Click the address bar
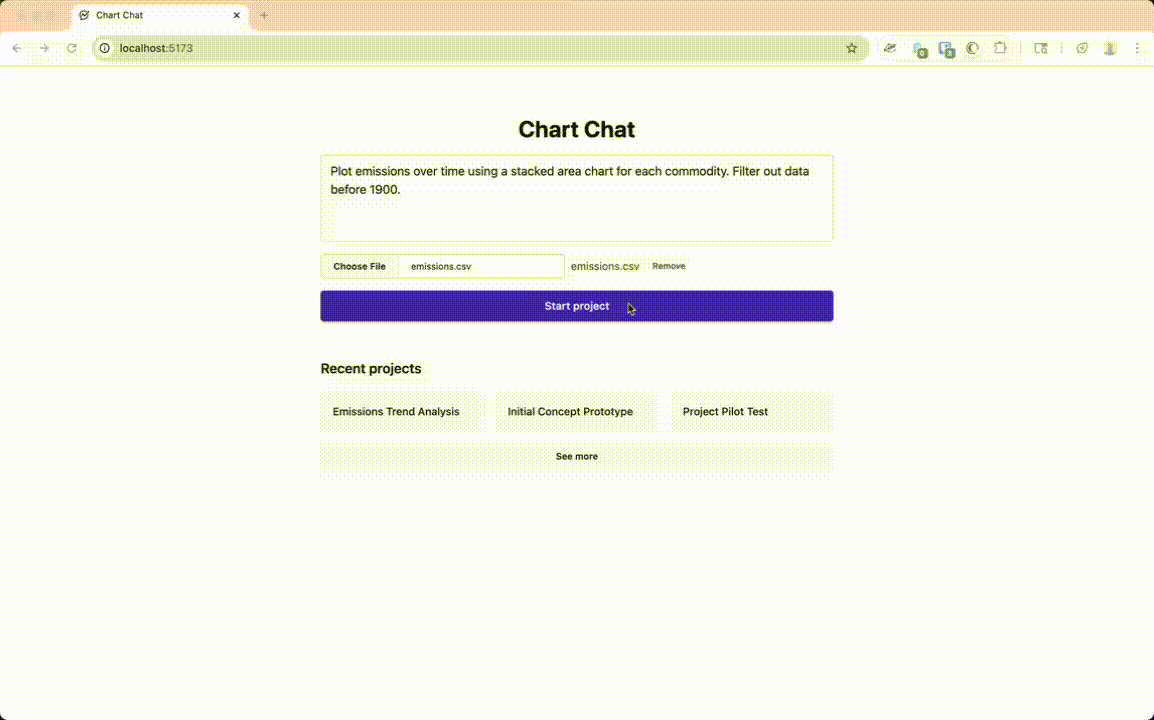Image resolution: width=1154 pixels, height=720 pixels. coord(400,47)
